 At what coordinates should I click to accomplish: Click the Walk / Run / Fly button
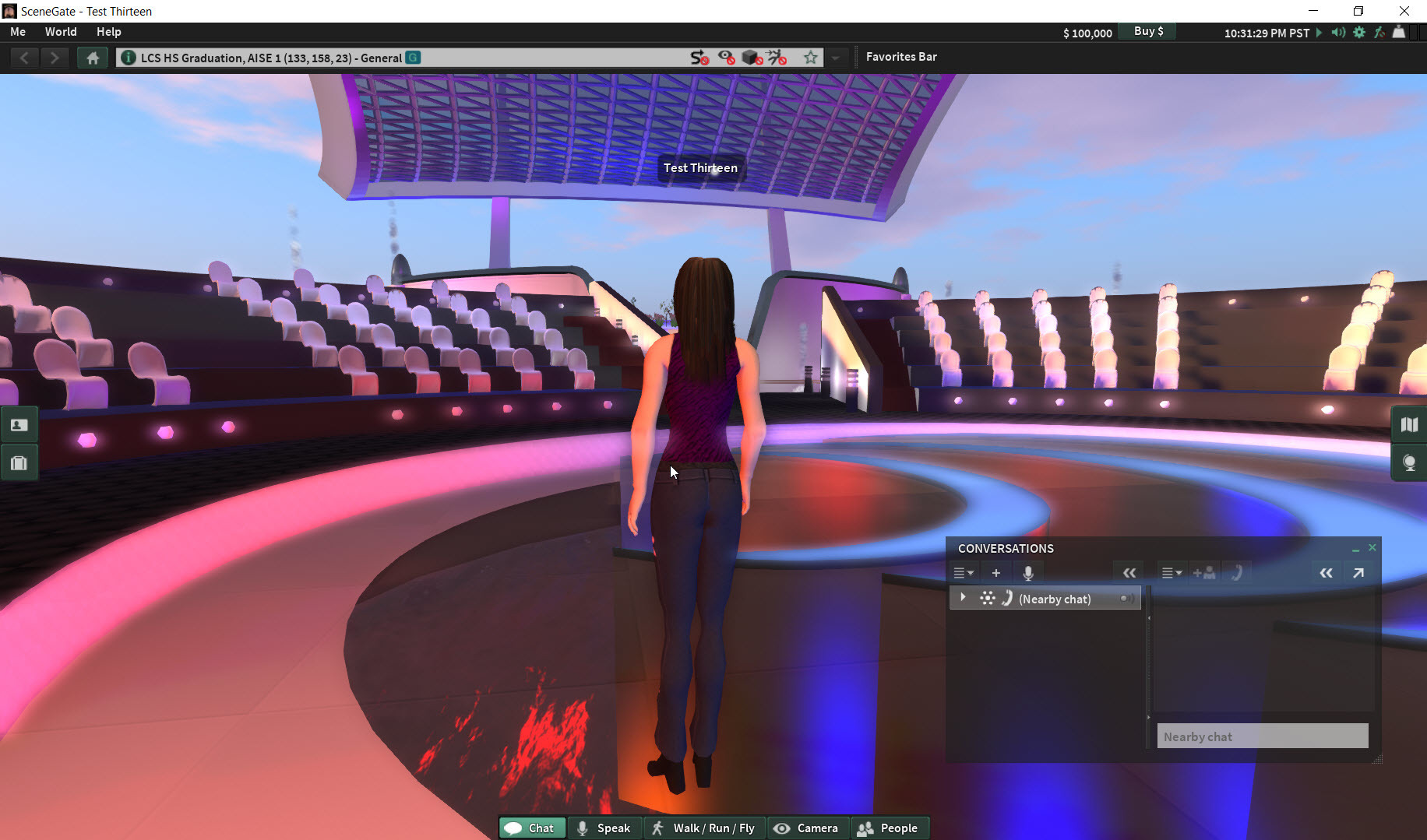point(704,828)
